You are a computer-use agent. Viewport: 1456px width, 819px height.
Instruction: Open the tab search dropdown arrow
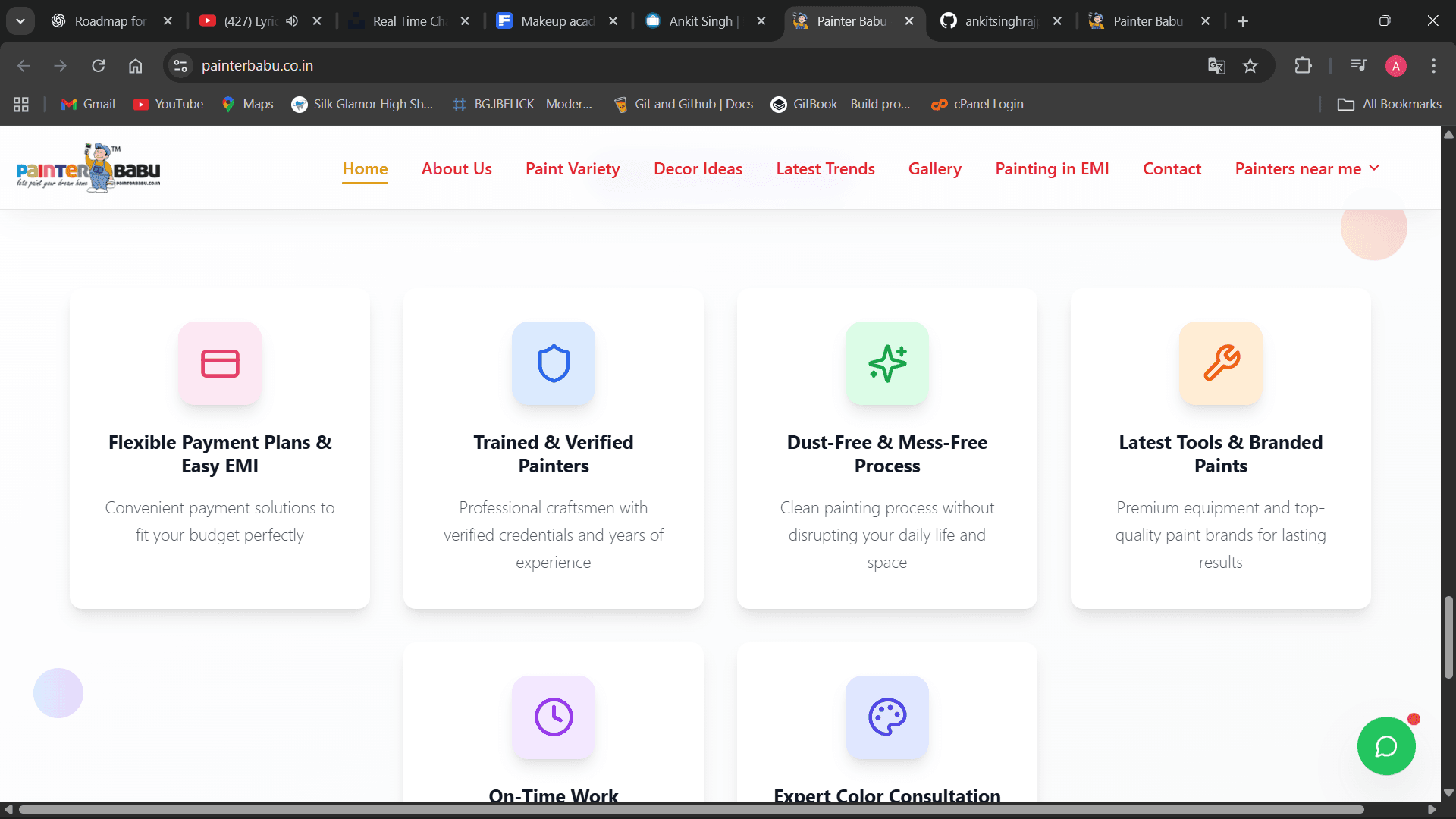tap(20, 21)
